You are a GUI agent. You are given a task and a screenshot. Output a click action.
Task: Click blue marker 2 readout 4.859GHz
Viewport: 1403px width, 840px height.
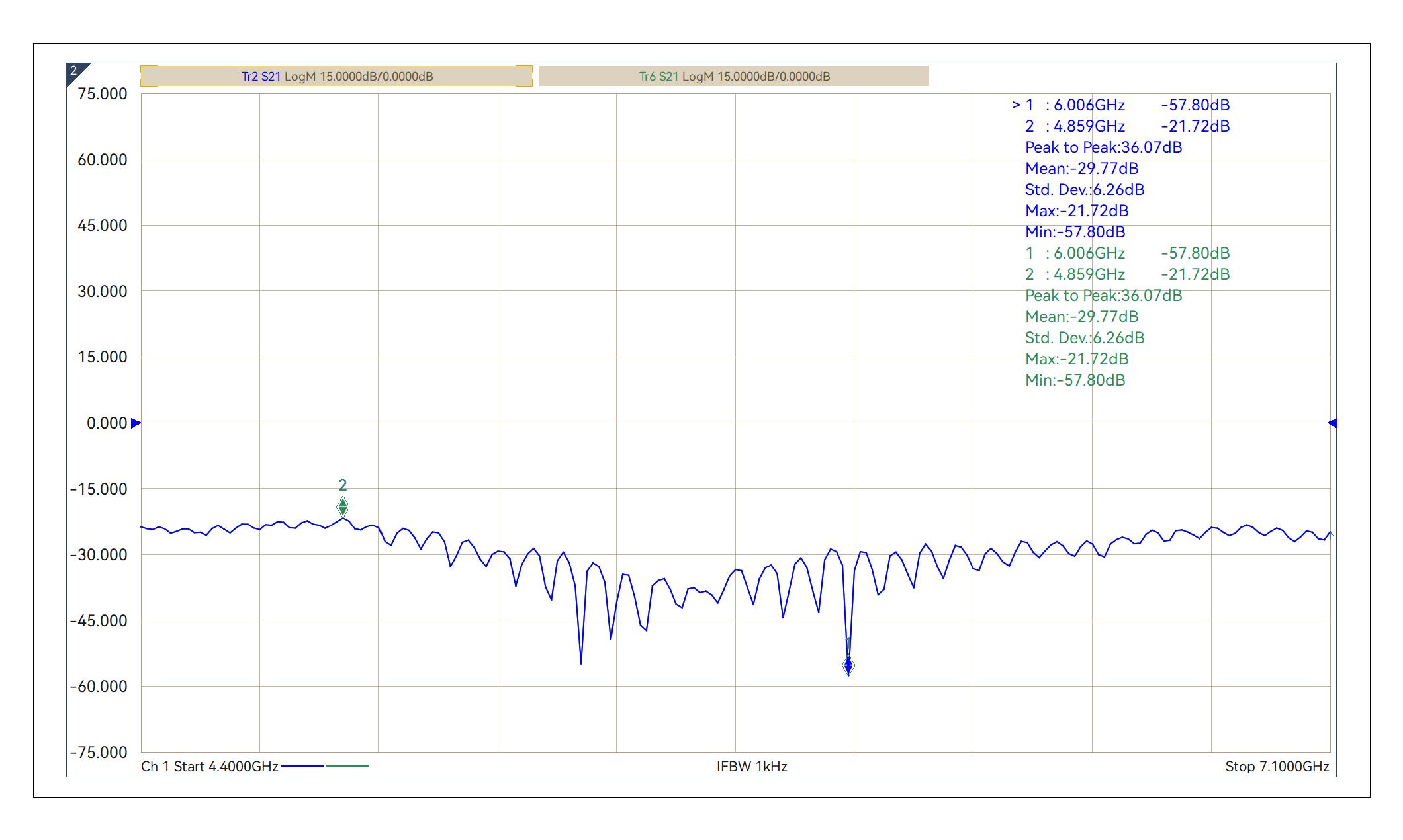click(1127, 126)
